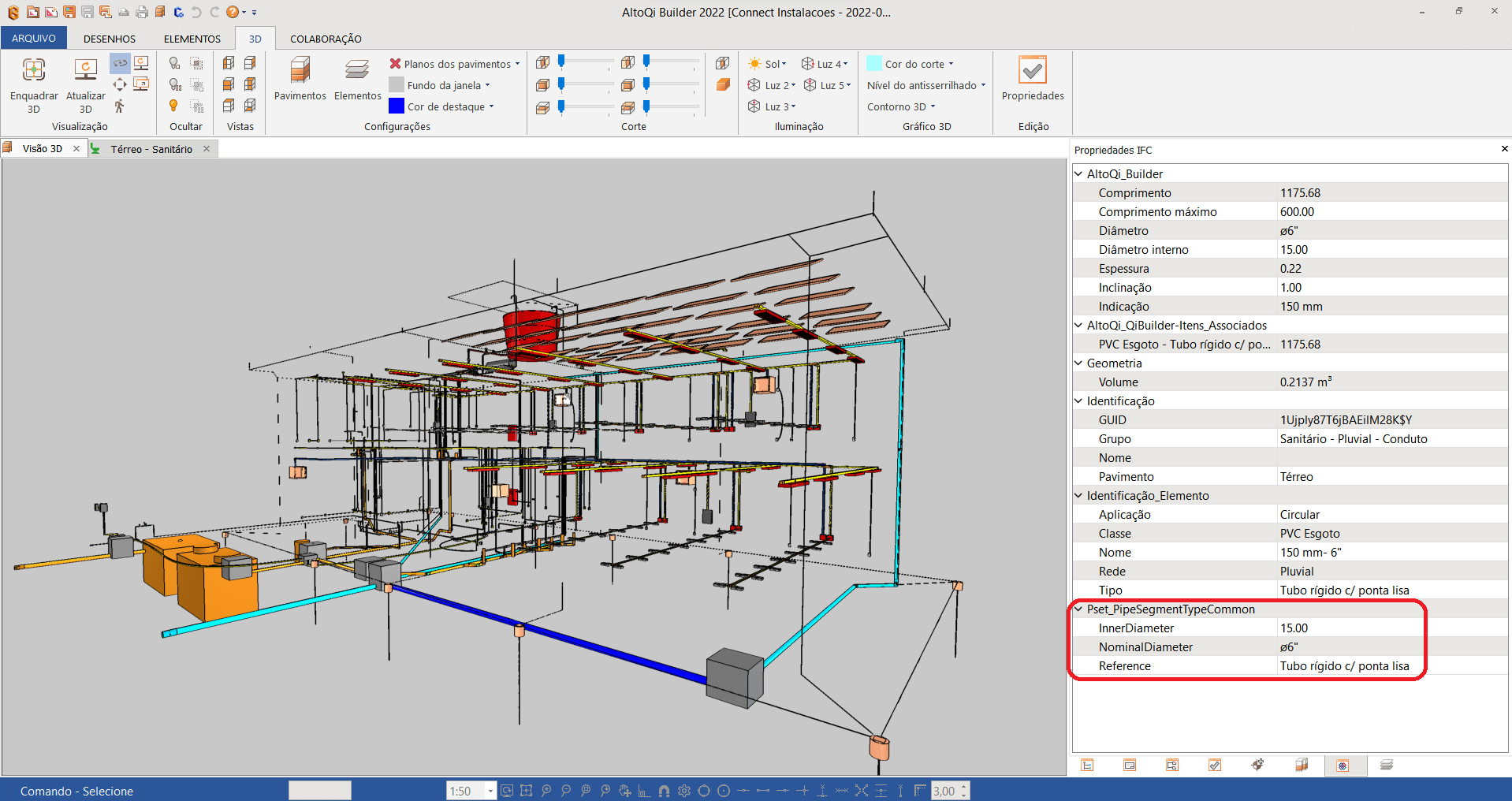Toggle the solid orange cube cut option

point(723,85)
